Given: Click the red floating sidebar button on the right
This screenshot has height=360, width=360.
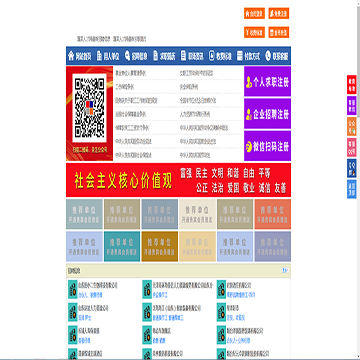Looking at the screenshot, I should click(352, 85).
